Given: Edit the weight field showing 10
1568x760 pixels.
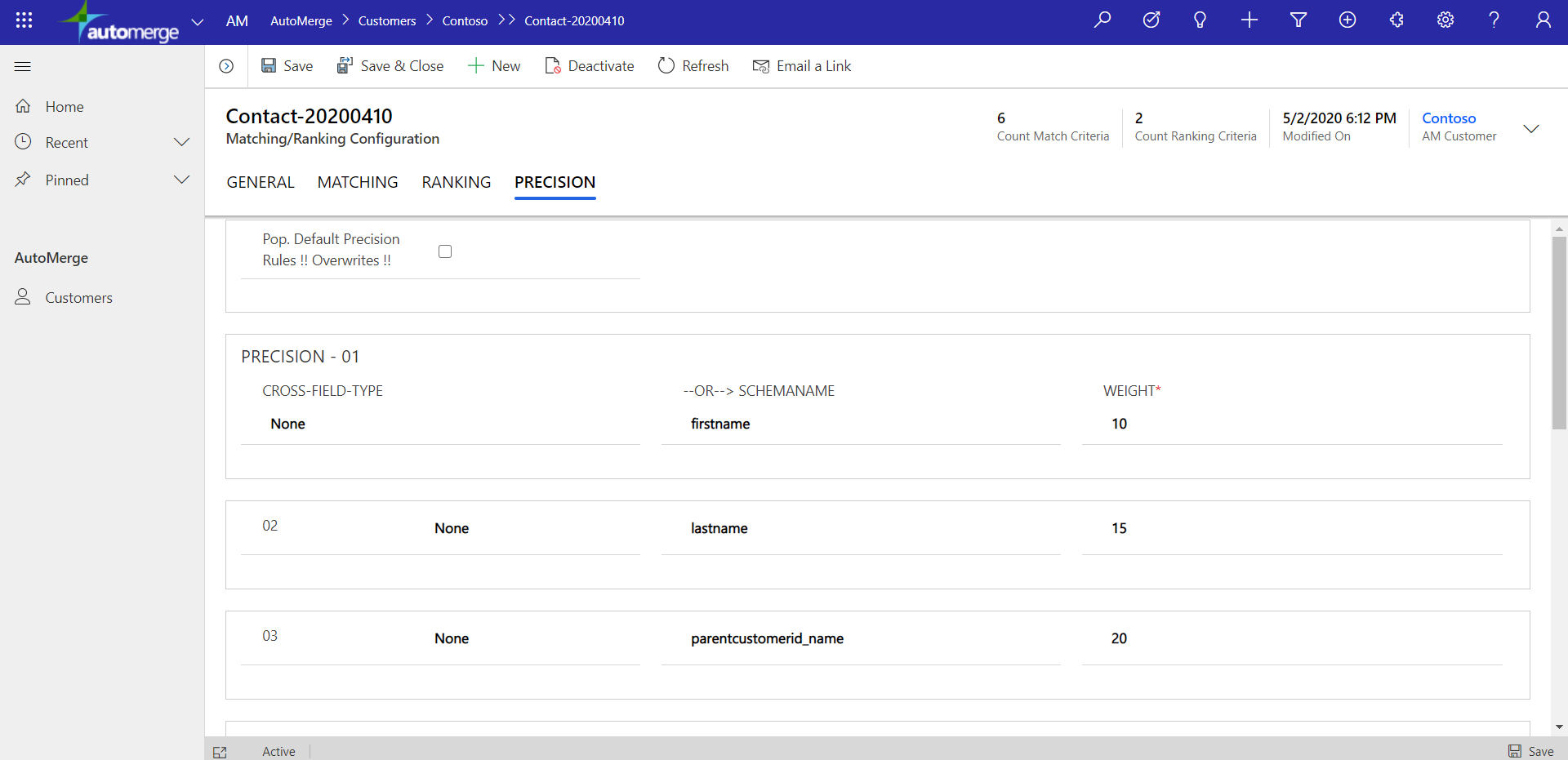Looking at the screenshot, I should pos(1303,424).
